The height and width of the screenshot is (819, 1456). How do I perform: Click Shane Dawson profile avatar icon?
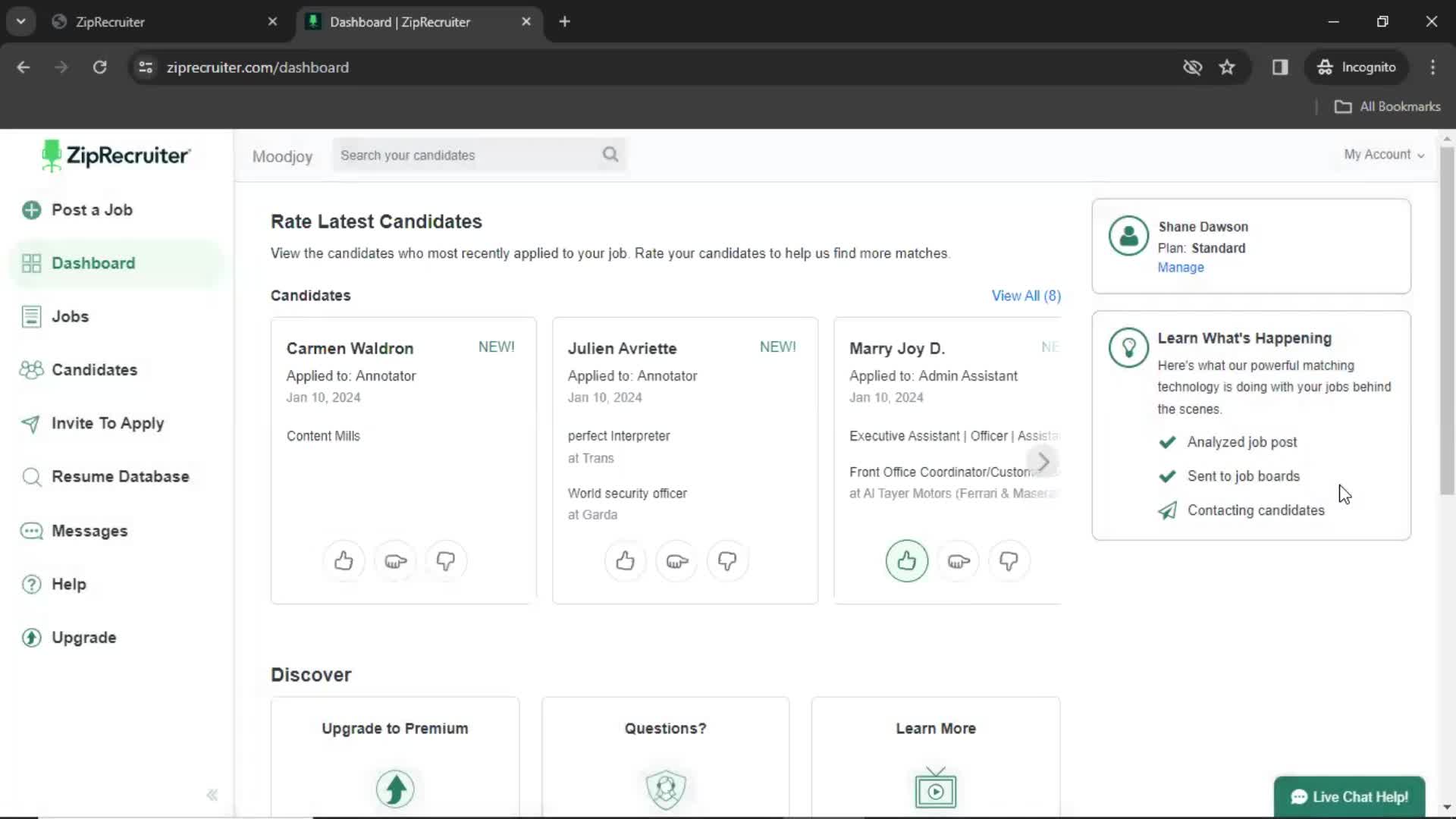1128,236
